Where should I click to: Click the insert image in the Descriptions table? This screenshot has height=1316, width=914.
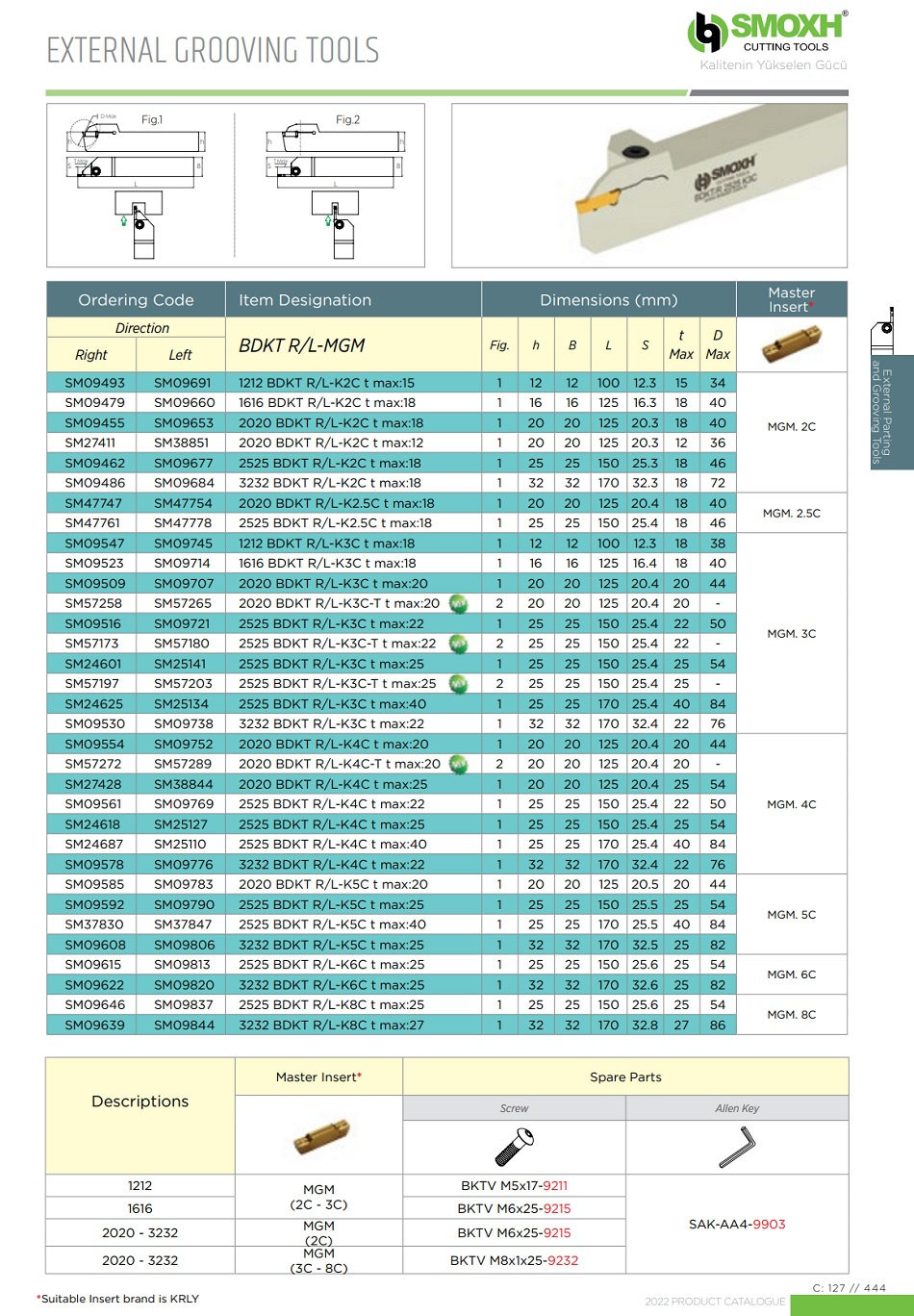pyautogui.click(x=319, y=1138)
